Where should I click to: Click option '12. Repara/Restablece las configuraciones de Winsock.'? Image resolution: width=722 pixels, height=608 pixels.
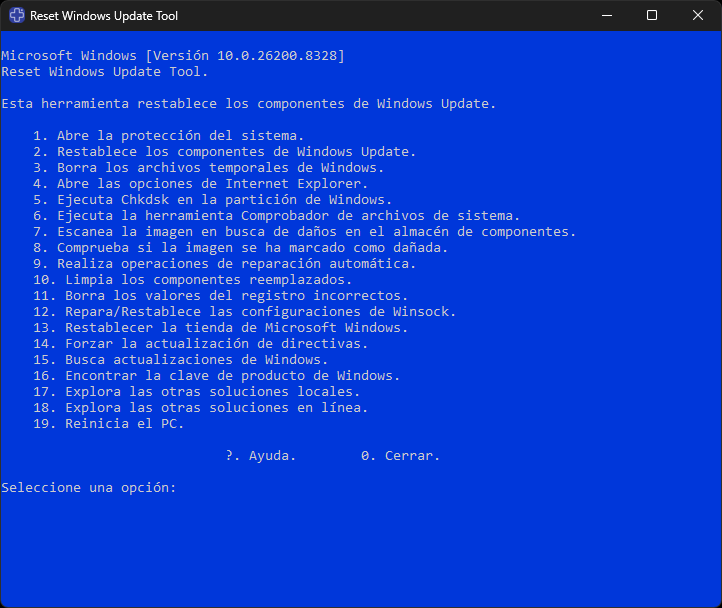coord(245,312)
